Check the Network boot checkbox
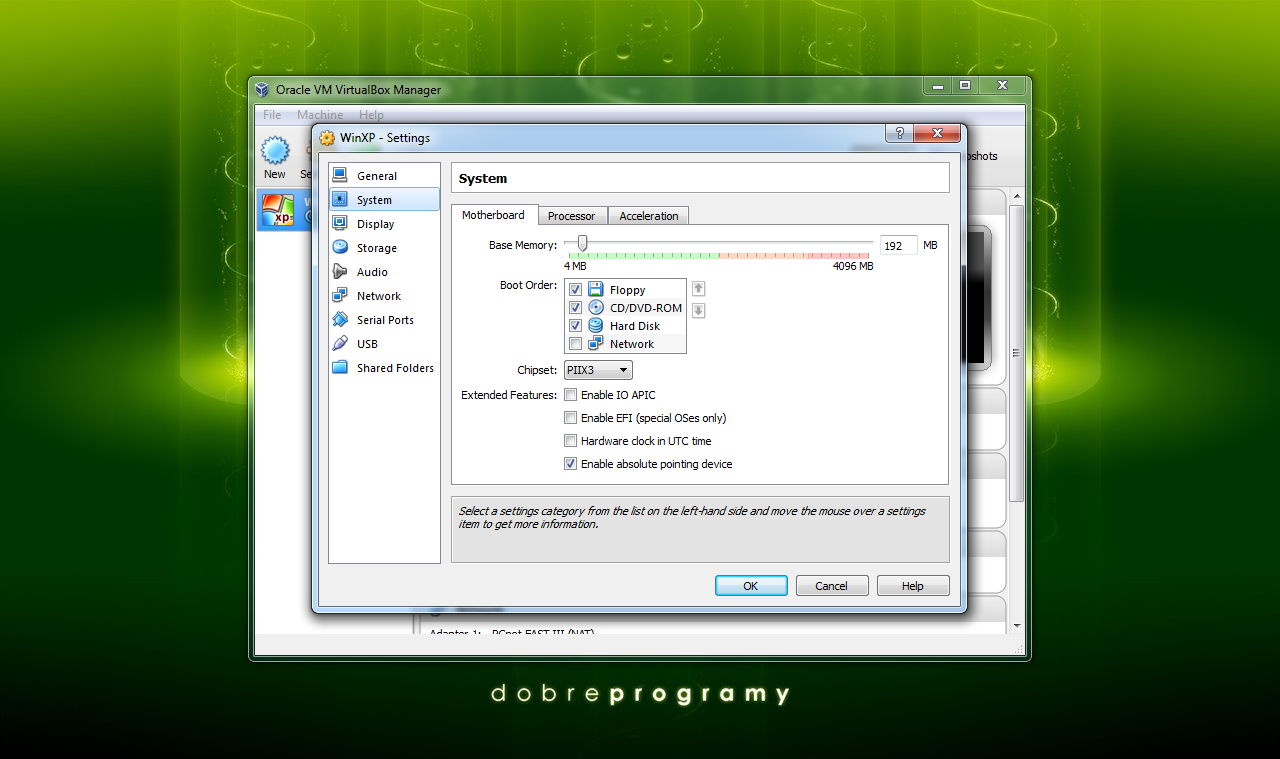Viewport: 1280px width, 759px height. click(575, 344)
